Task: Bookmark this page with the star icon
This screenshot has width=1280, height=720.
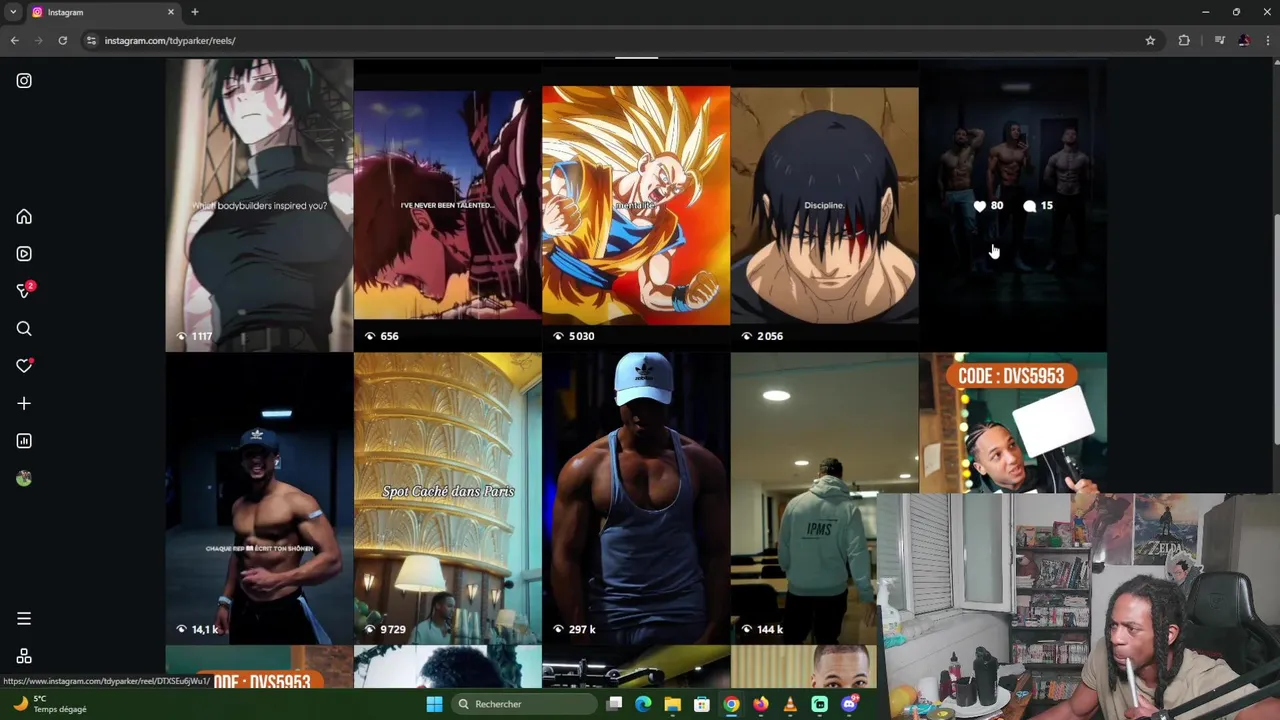Action: click(1150, 41)
